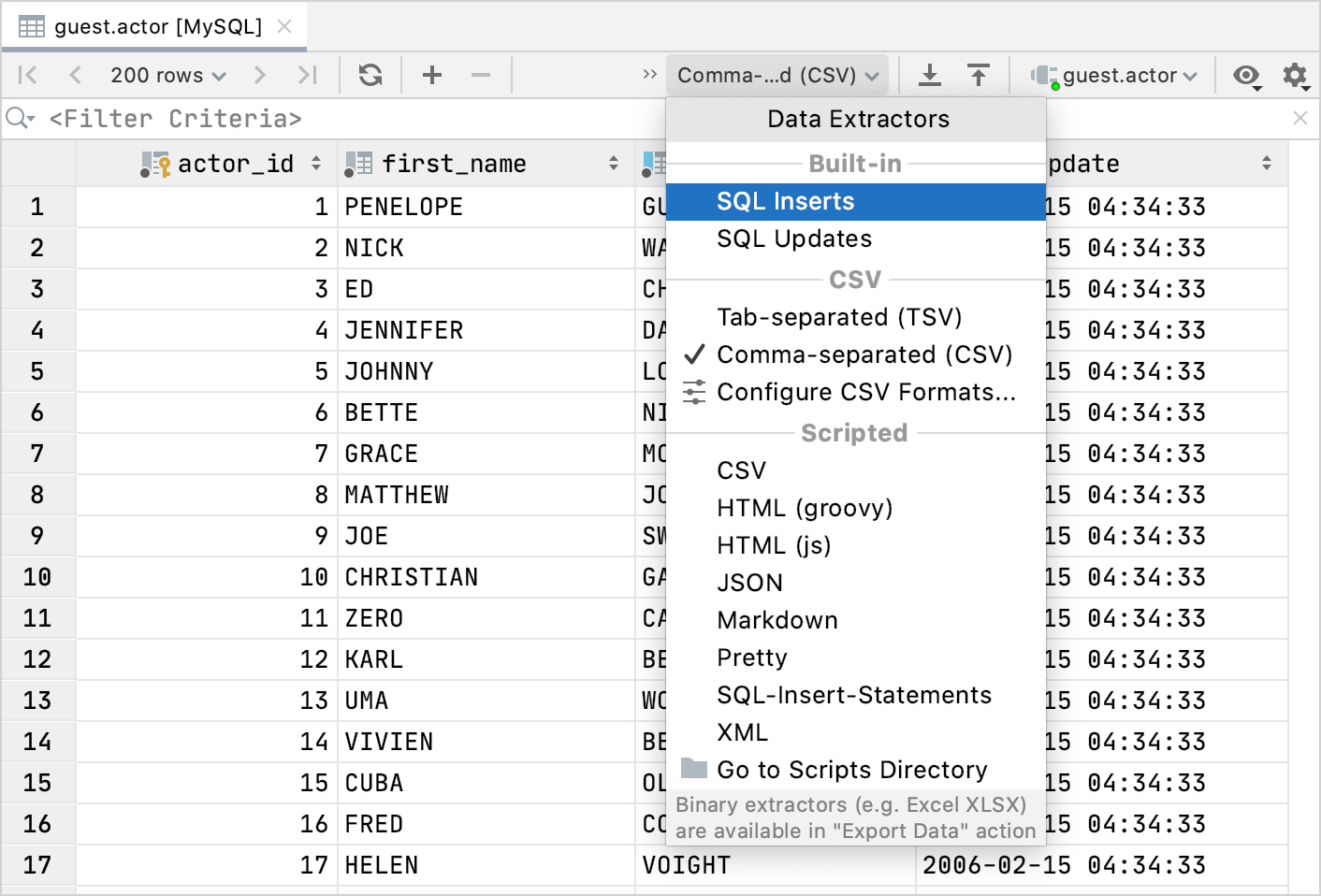This screenshot has height=896, width=1321.
Task: Jump to last page of rows
Action: pyautogui.click(x=308, y=75)
